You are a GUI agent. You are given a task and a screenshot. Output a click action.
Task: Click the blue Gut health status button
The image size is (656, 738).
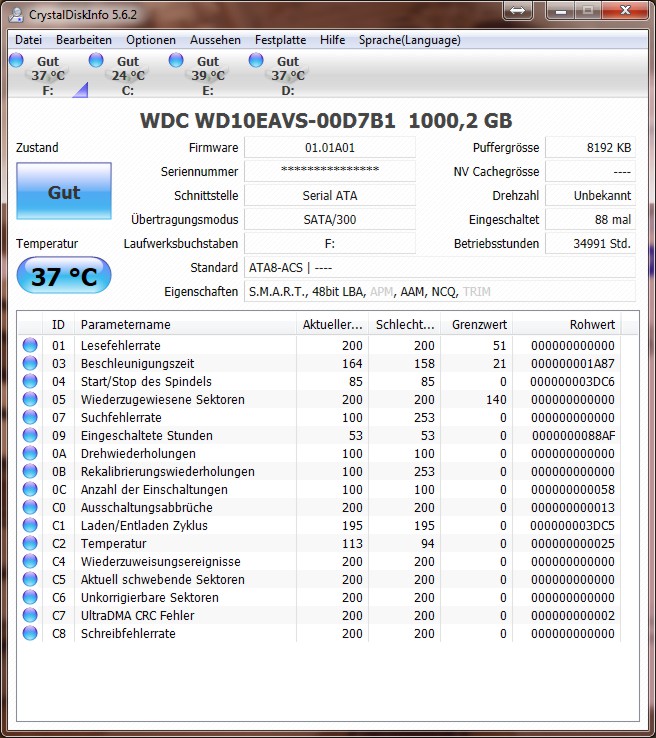click(x=64, y=191)
